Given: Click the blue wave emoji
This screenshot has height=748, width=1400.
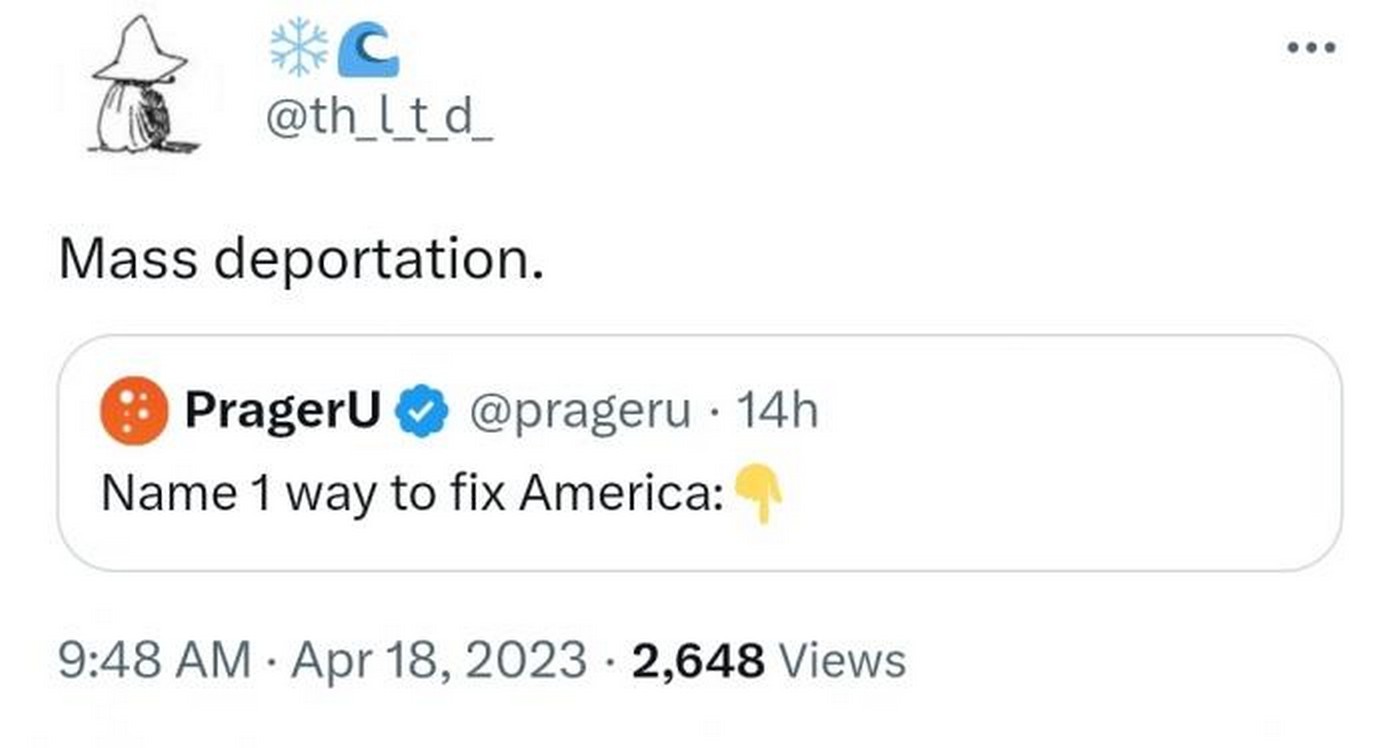Looking at the screenshot, I should click(368, 51).
